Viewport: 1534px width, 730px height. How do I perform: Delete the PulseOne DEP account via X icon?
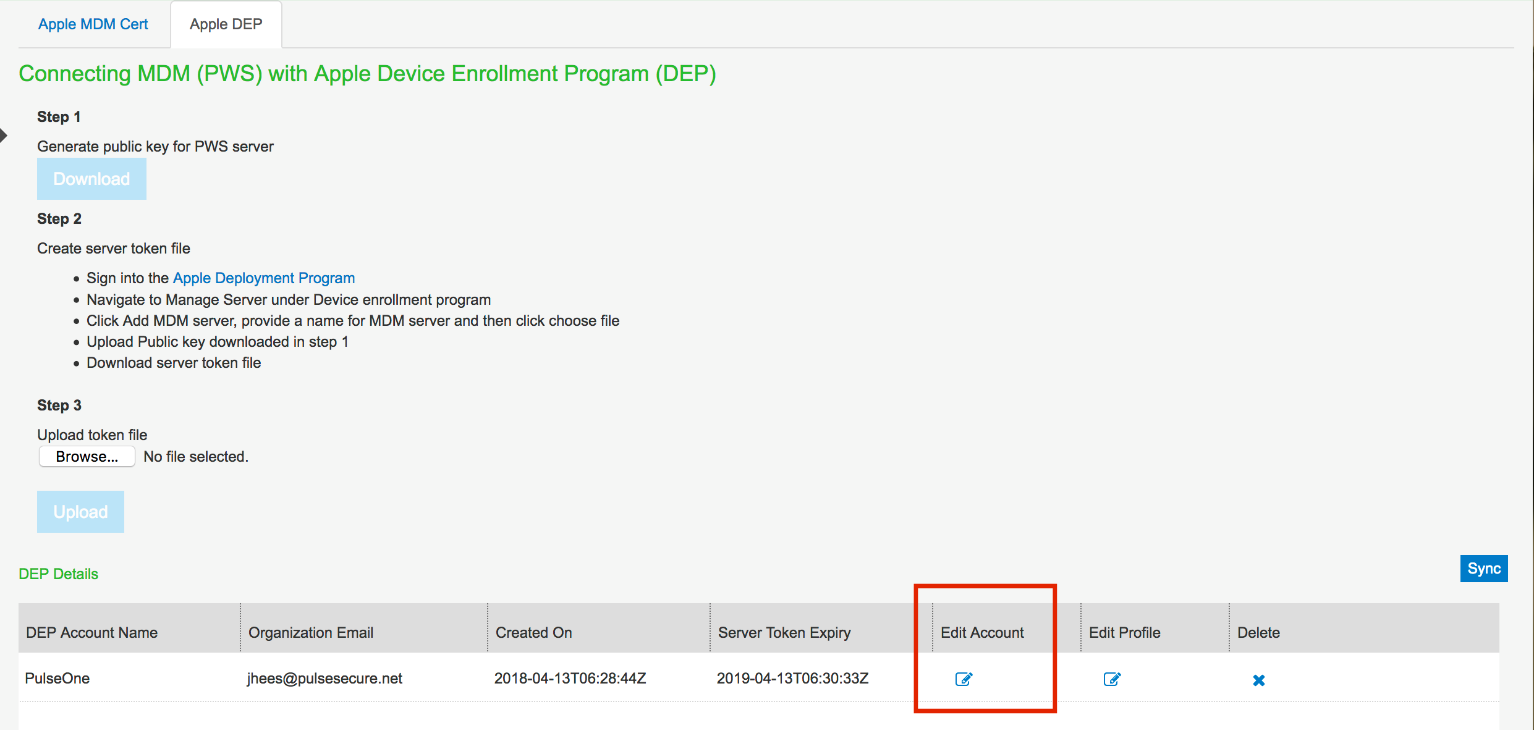[1259, 680]
